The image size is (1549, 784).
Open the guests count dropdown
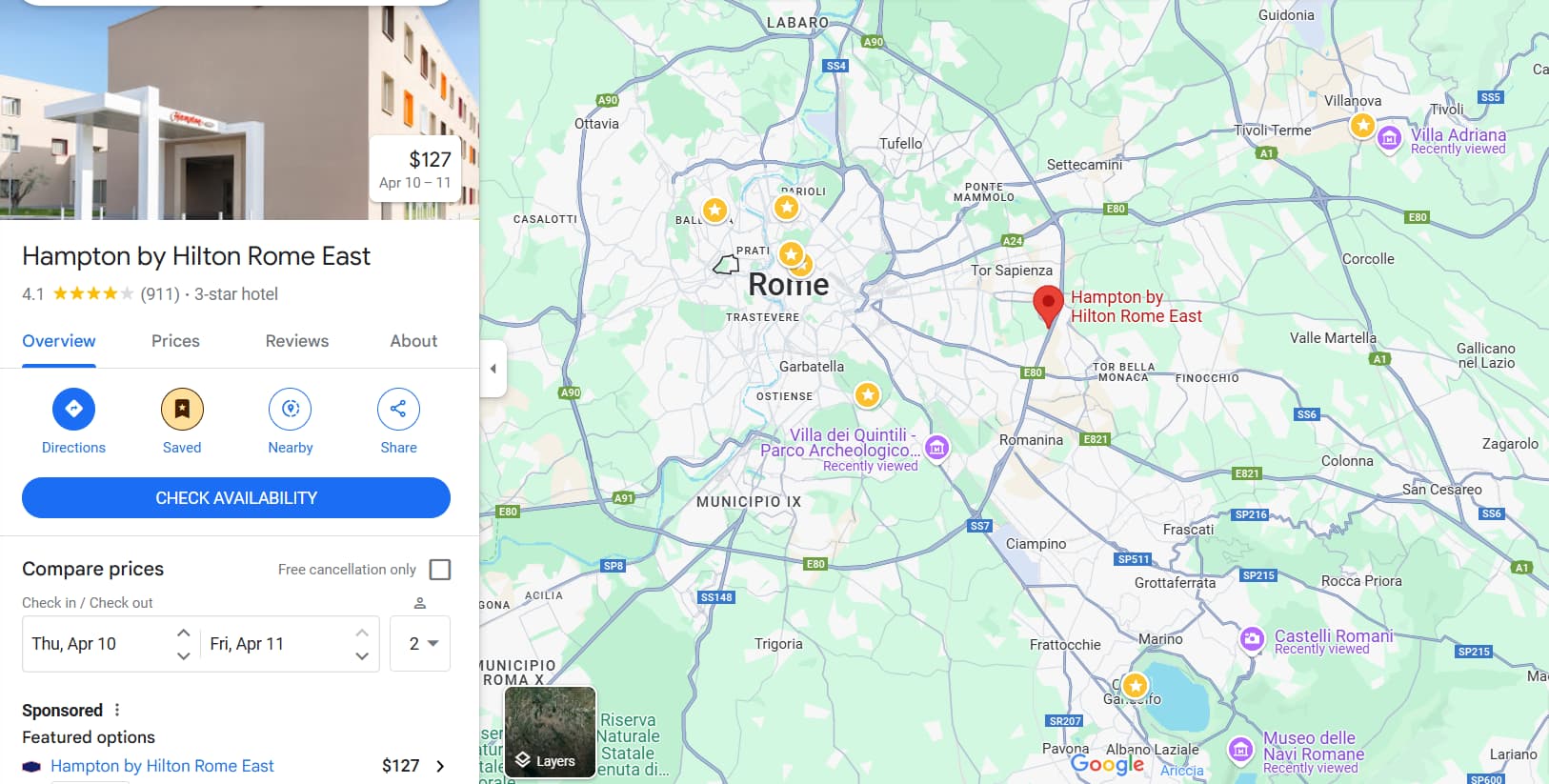[x=420, y=644]
